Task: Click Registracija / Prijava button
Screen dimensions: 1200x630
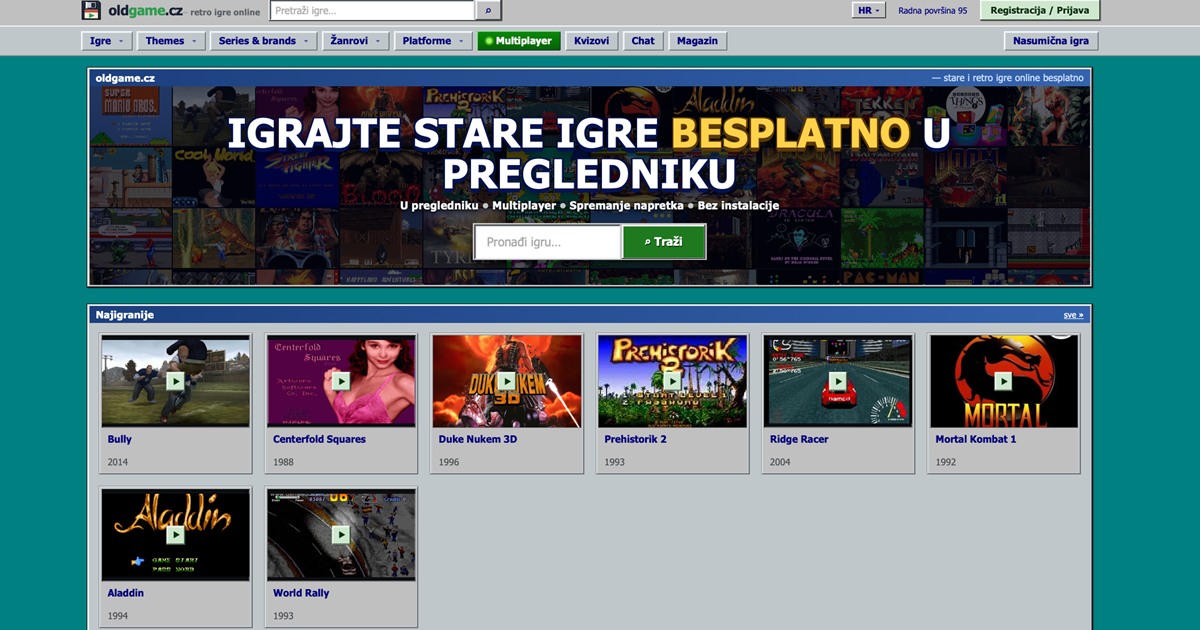Action: [1040, 11]
